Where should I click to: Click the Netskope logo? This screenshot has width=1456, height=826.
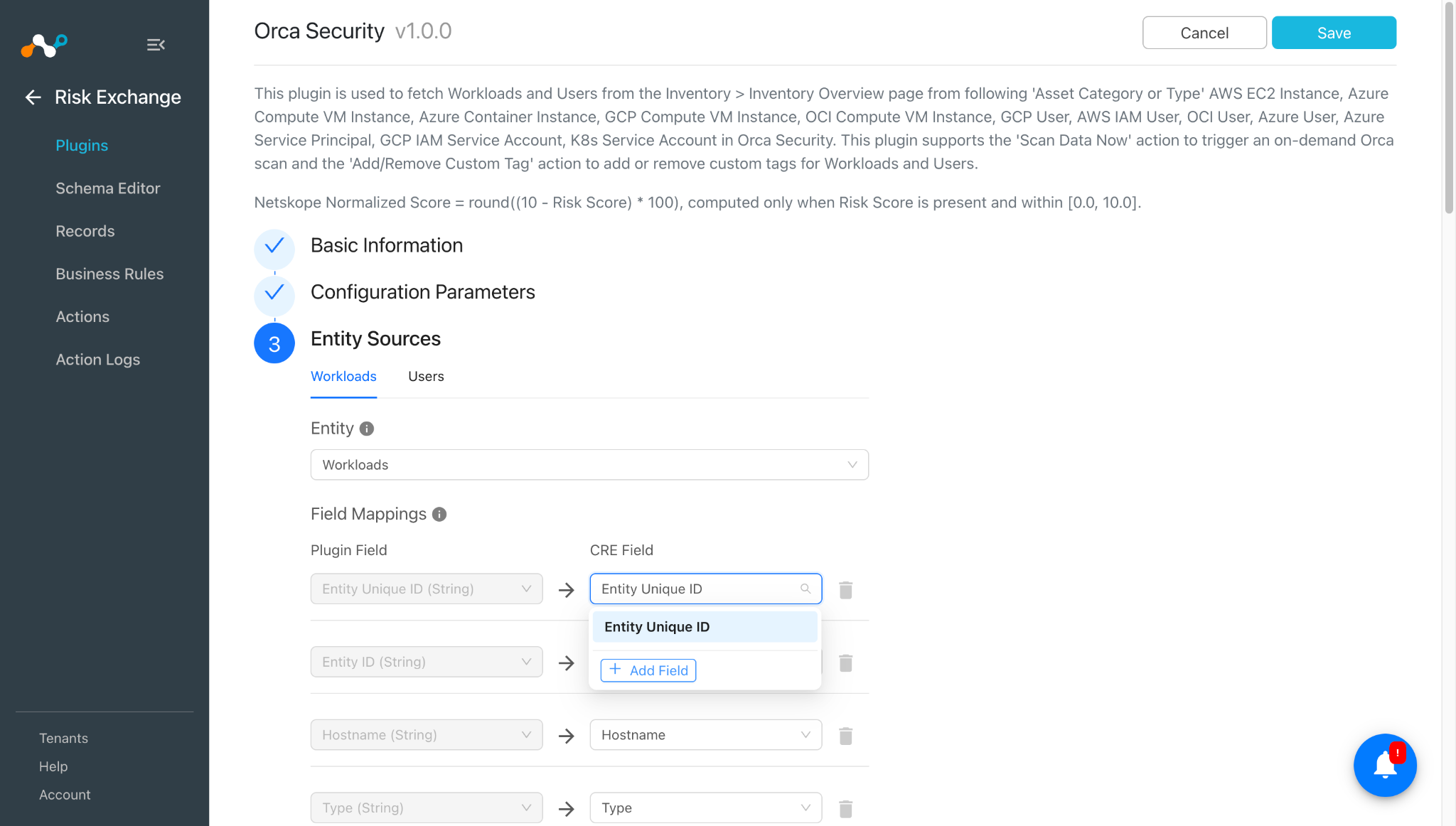click(x=44, y=45)
